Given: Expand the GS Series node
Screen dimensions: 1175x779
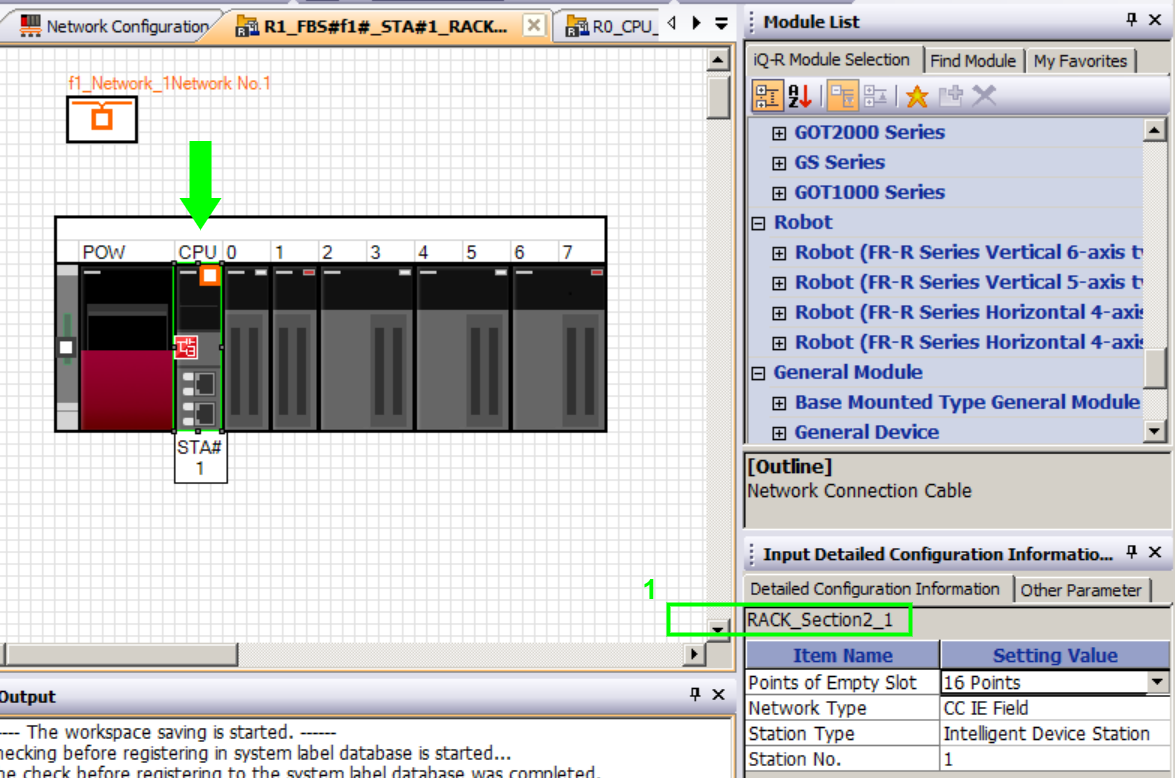Looking at the screenshot, I should [x=779, y=163].
